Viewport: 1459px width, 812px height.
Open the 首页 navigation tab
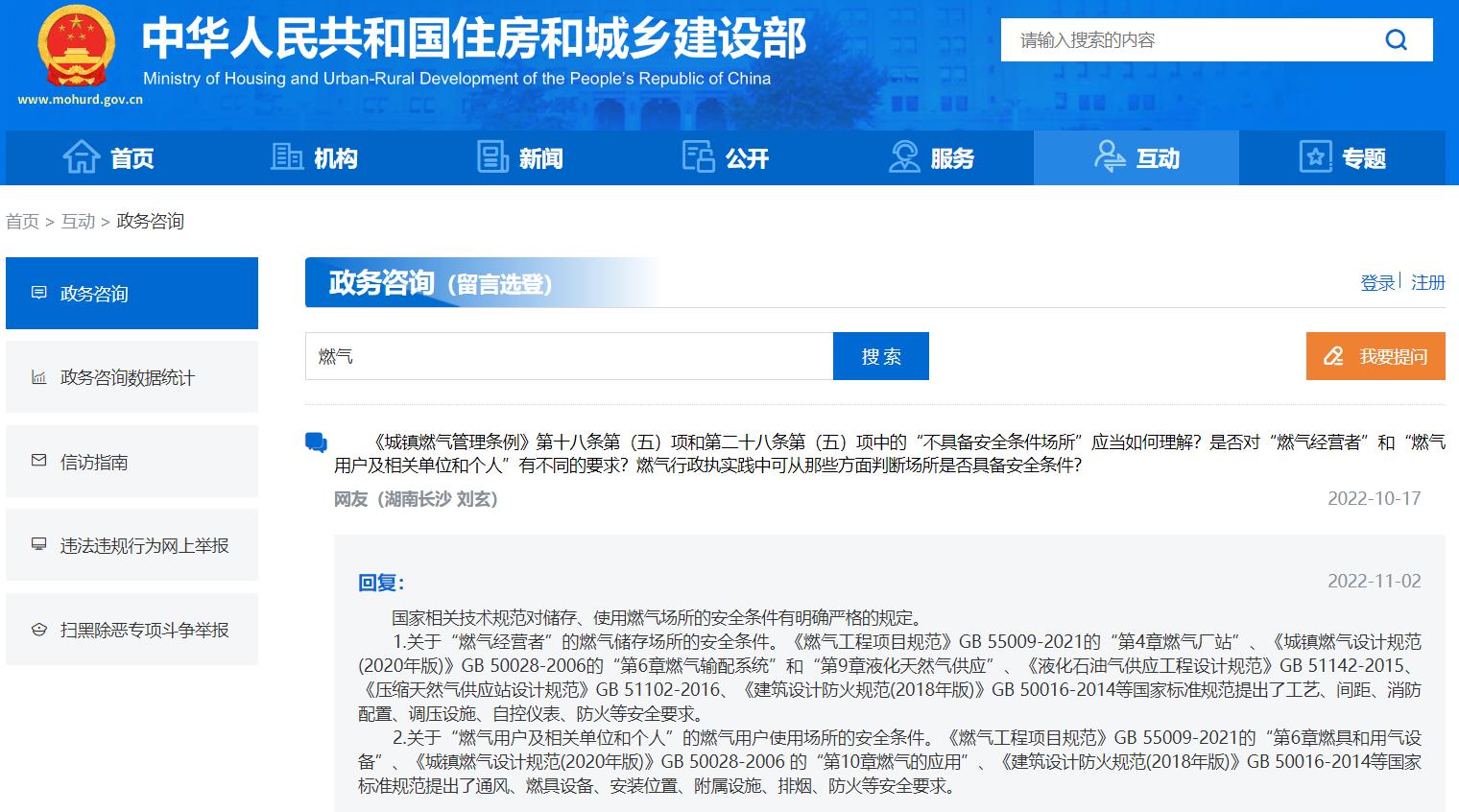point(108,157)
